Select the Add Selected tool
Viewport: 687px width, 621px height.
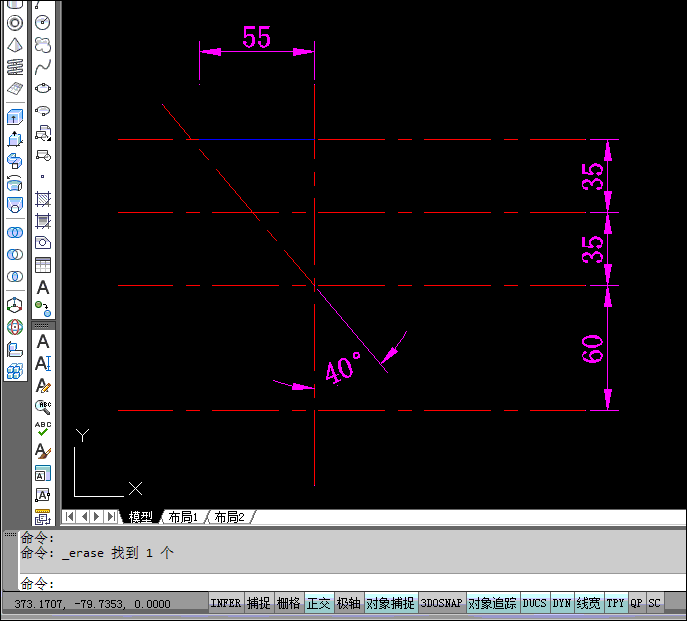[x=43, y=309]
